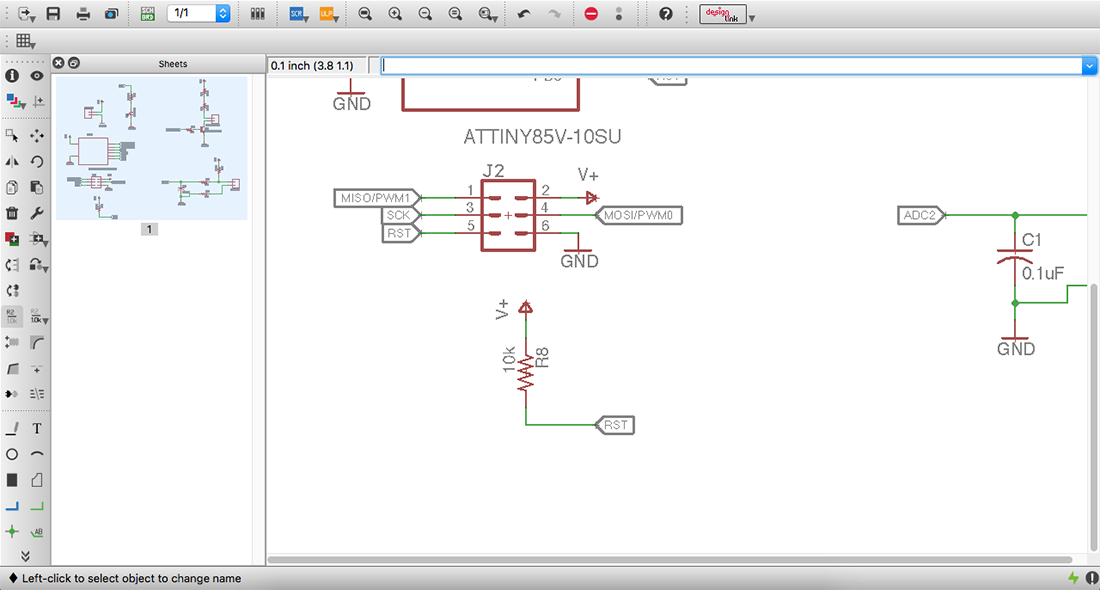
Task: Stop the current command with the red icon
Action: point(591,13)
